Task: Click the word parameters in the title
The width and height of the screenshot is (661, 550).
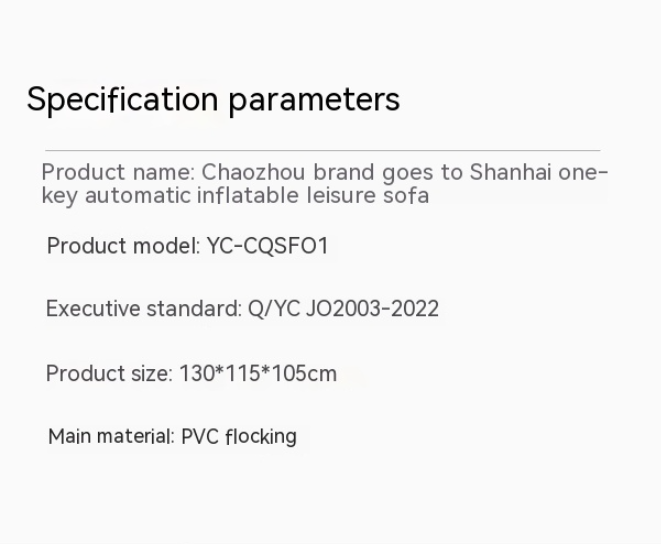Action: (x=314, y=101)
